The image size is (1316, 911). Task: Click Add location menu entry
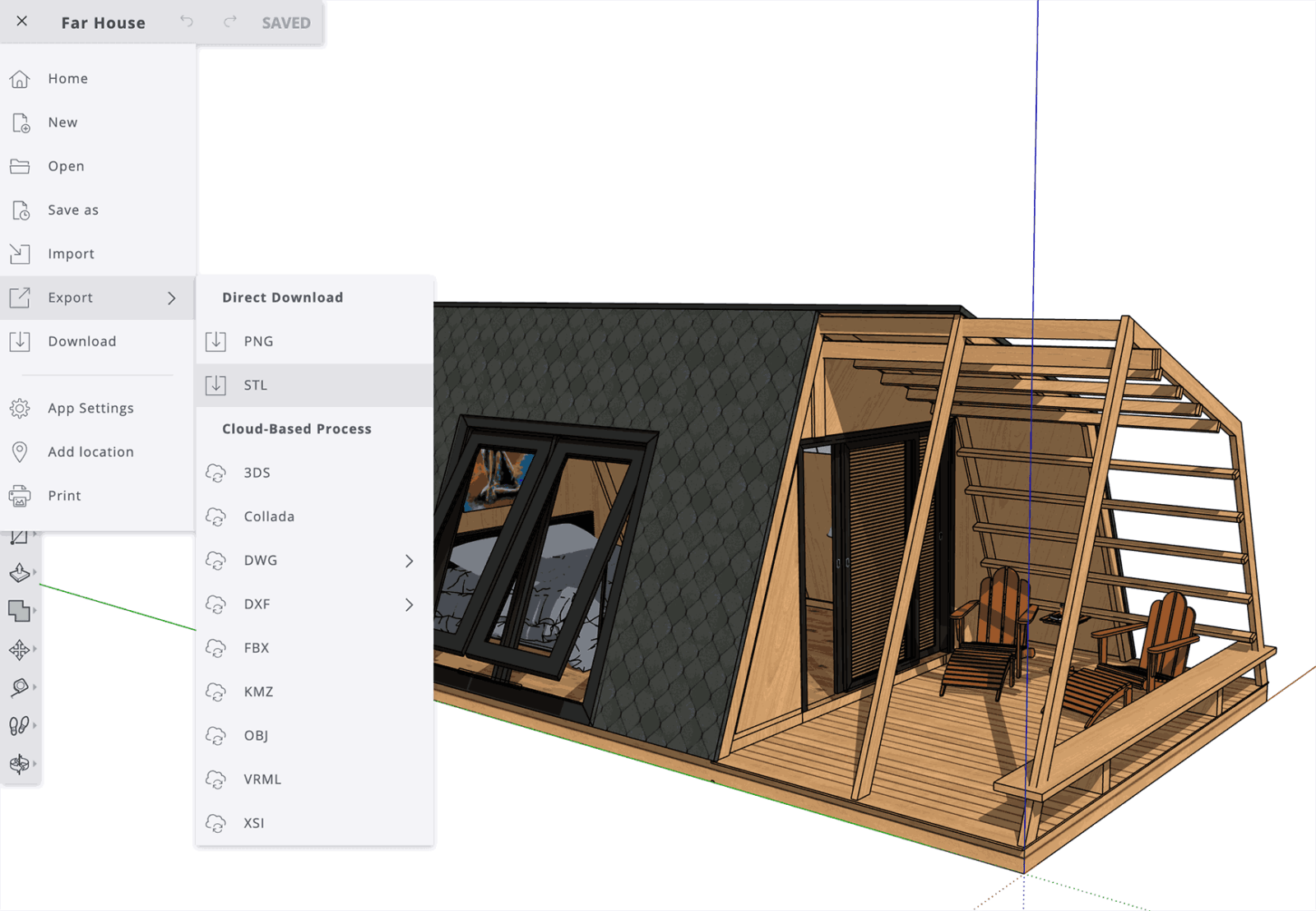[90, 451]
